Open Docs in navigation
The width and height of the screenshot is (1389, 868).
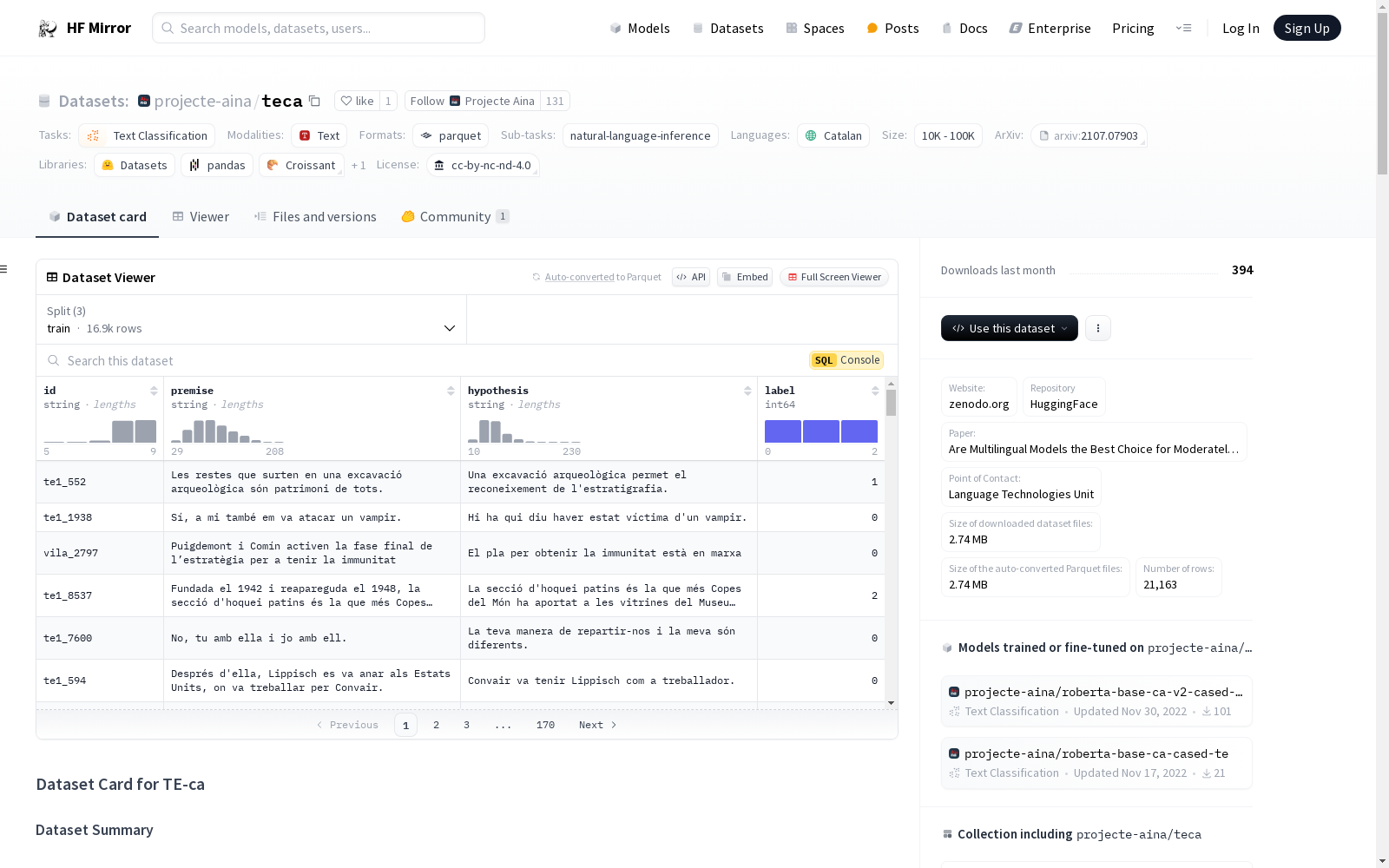coord(964,29)
